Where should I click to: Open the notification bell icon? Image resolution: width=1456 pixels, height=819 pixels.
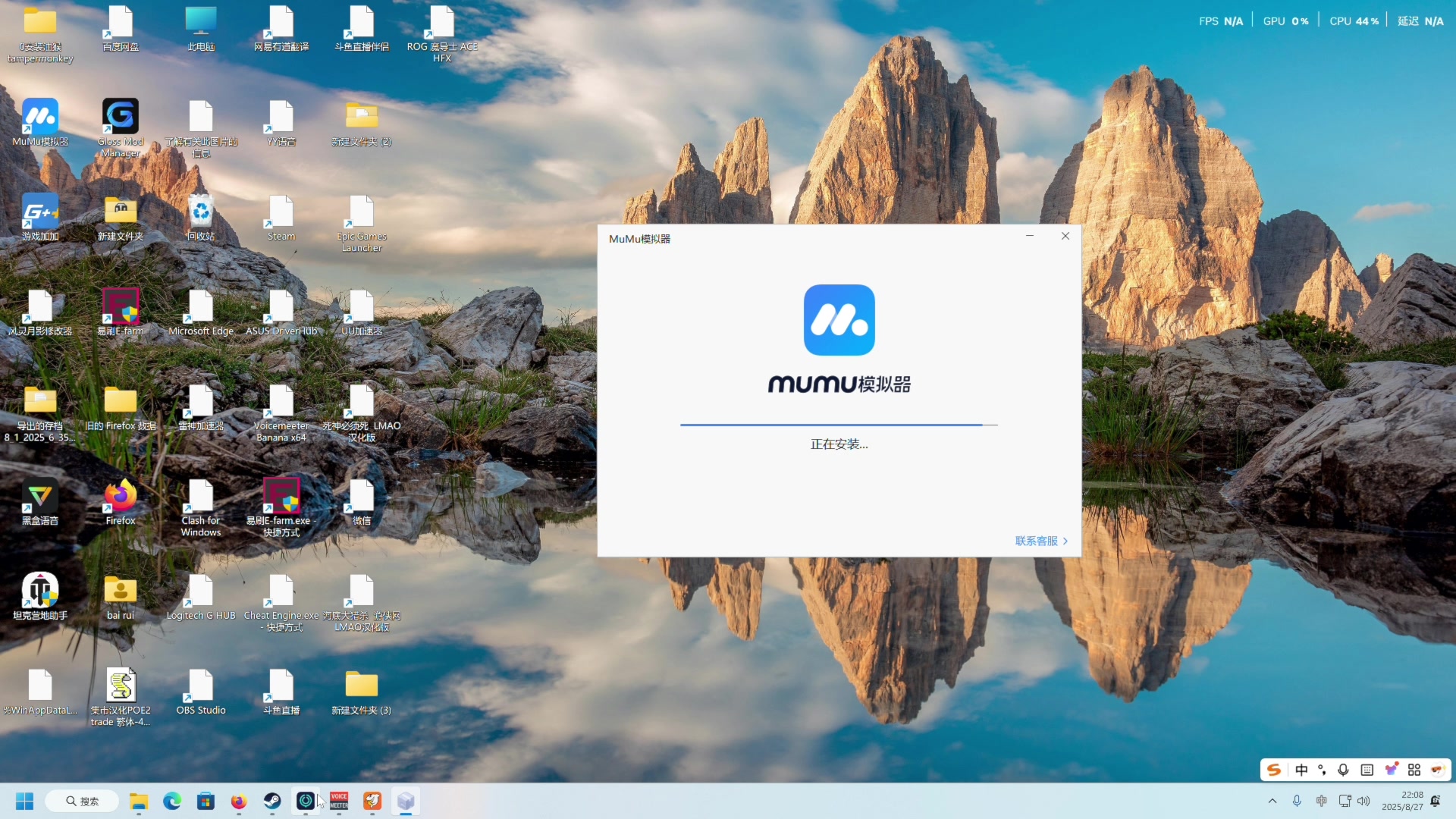pyautogui.click(x=1435, y=801)
